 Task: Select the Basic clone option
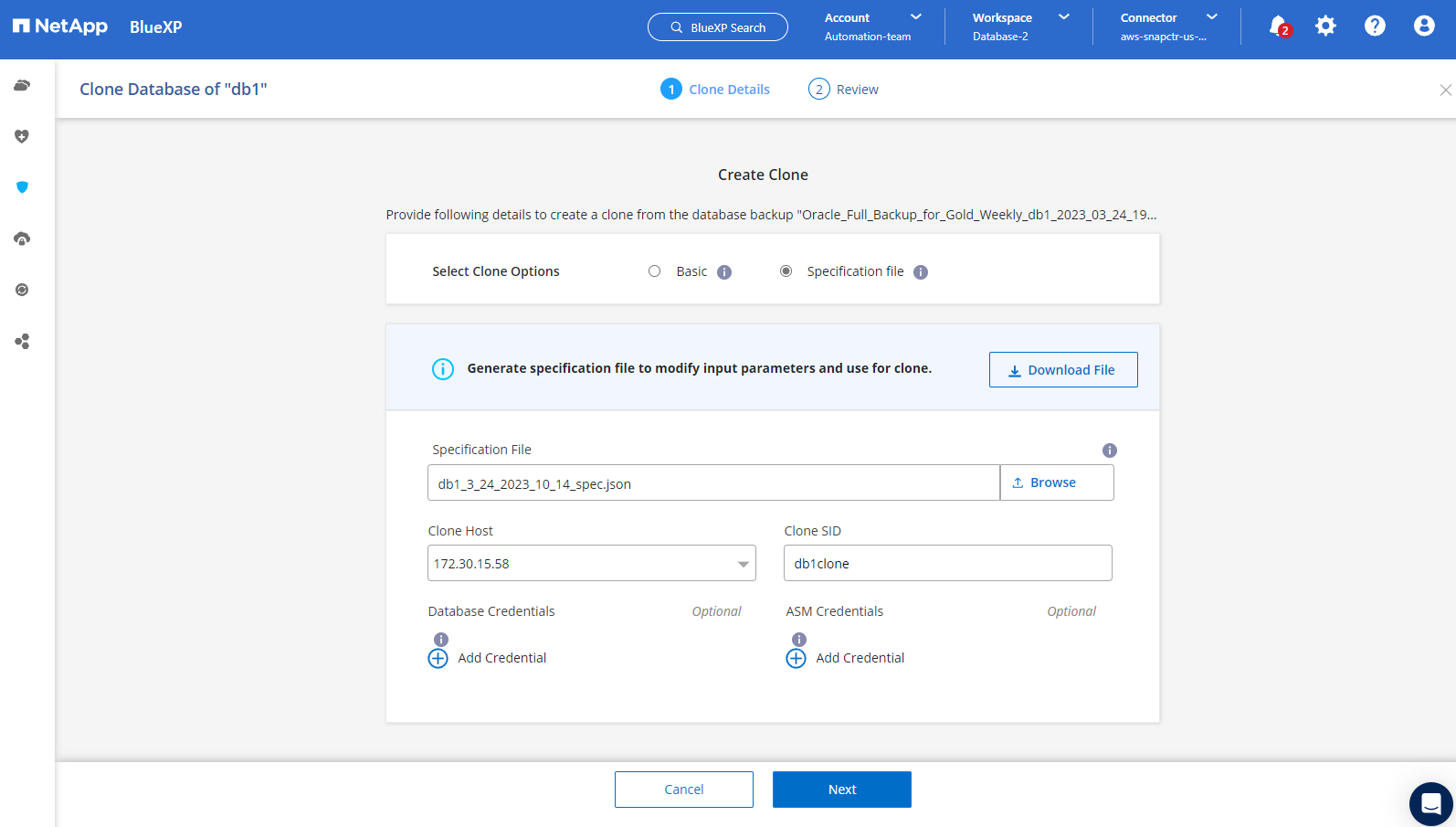click(654, 271)
